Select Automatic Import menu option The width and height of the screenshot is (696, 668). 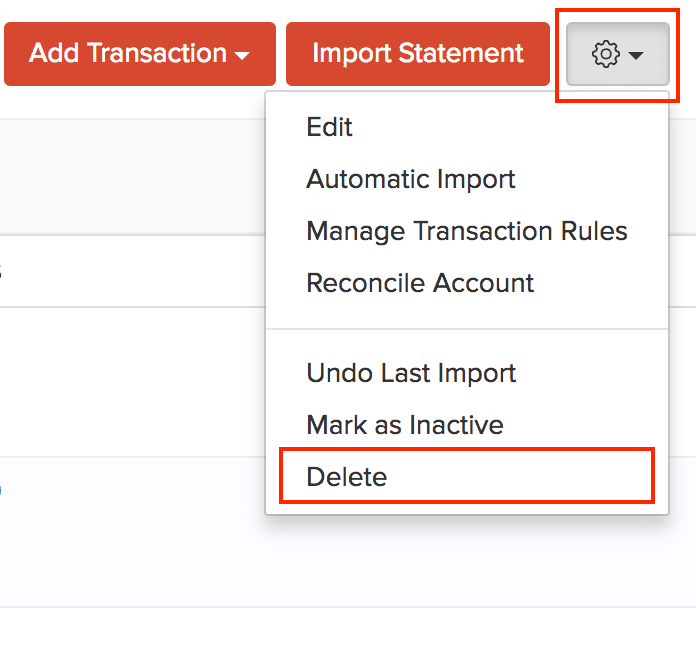pyautogui.click(x=411, y=179)
